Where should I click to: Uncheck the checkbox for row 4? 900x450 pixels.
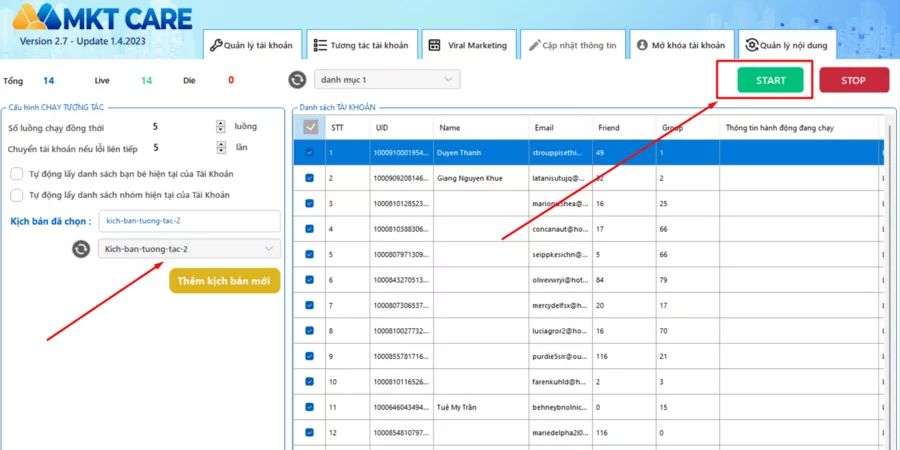pos(310,228)
